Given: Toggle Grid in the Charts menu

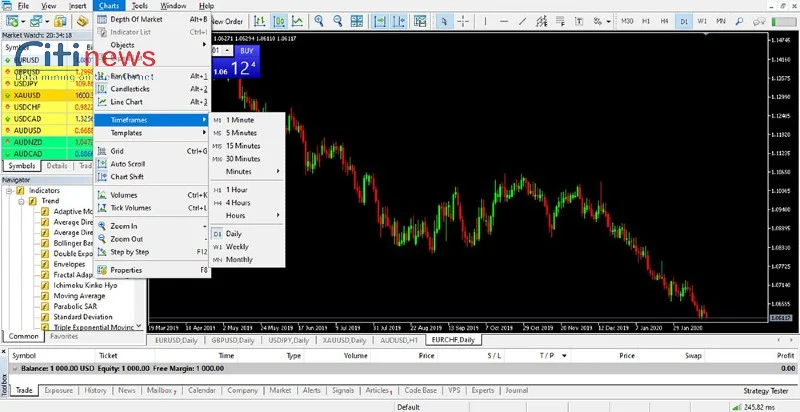Looking at the screenshot, I should [152, 151].
